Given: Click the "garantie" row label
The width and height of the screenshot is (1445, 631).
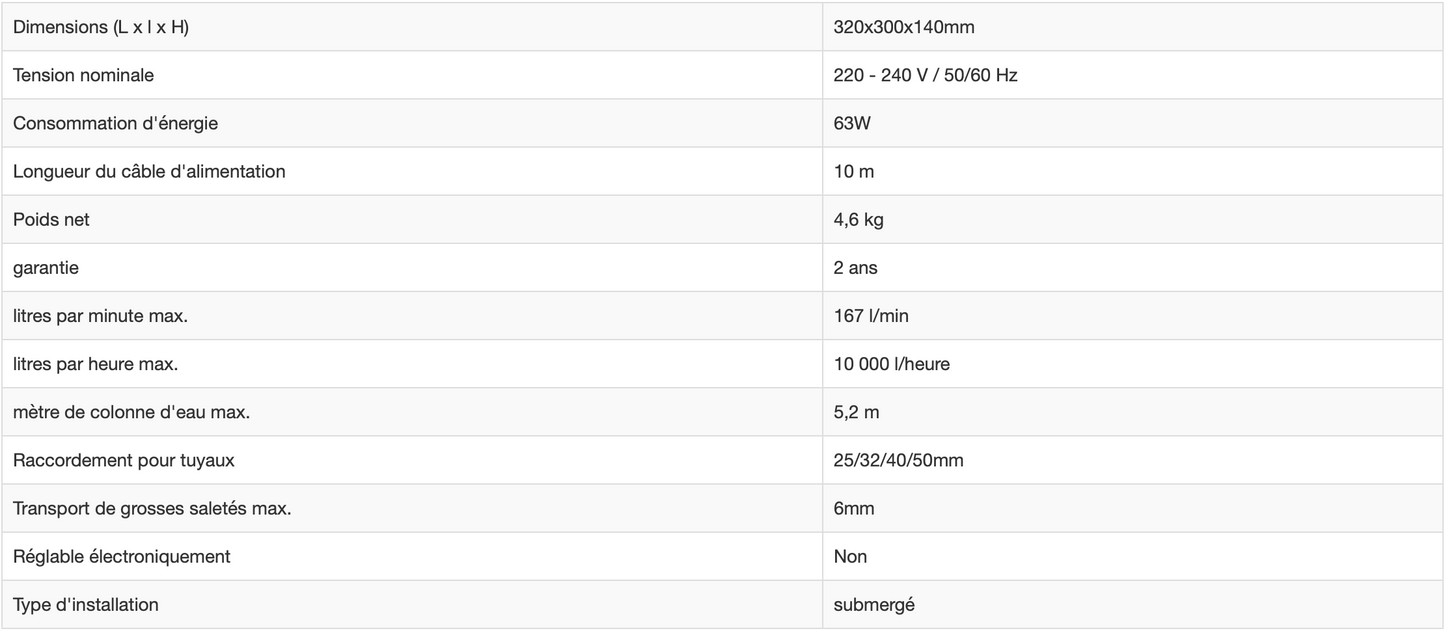Looking at the screenshot, I should coord(46,267).
